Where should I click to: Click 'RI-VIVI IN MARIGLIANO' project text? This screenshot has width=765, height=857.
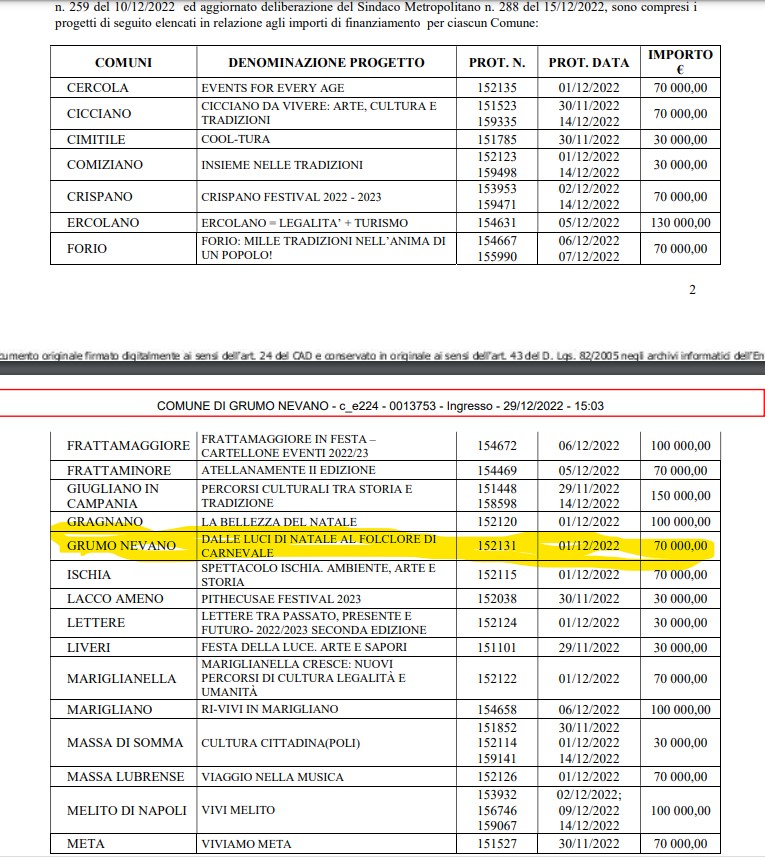pos(270,709)
